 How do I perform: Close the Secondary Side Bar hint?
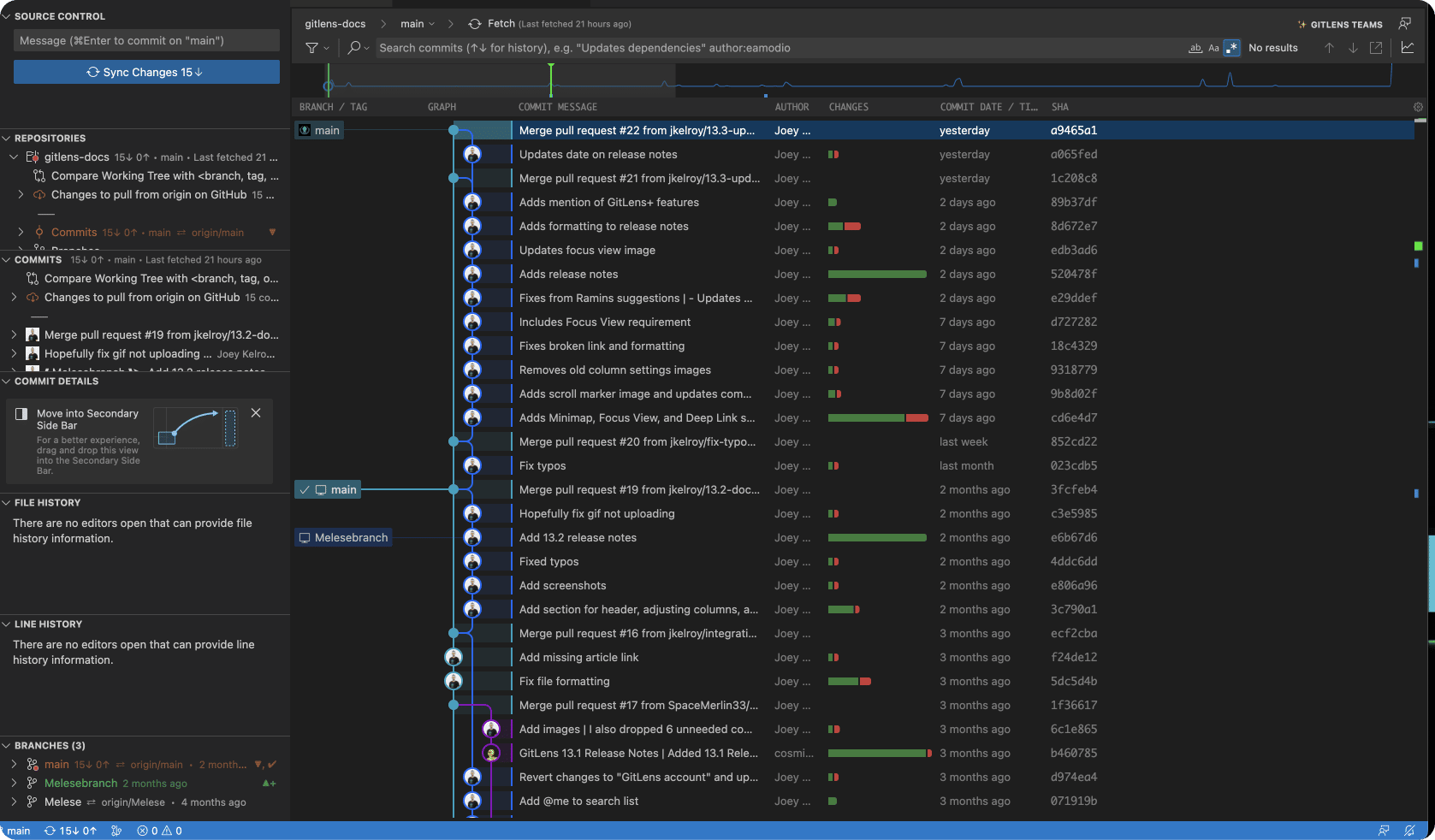coord(256,412)
